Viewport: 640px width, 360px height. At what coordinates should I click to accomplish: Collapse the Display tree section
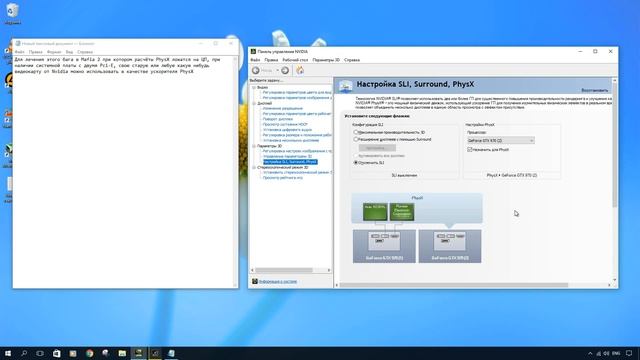[x=254, y=103]
